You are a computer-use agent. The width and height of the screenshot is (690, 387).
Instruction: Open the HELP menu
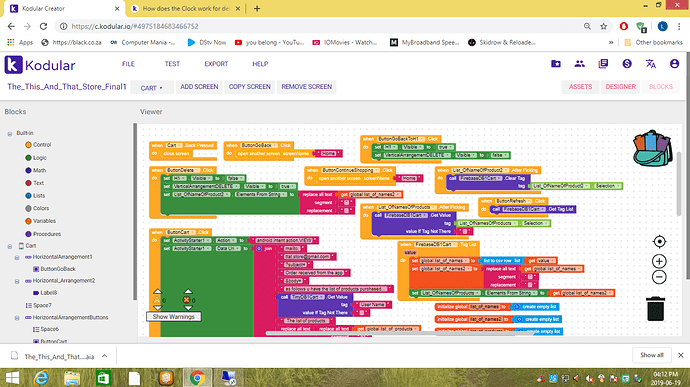tap(260, 64)
